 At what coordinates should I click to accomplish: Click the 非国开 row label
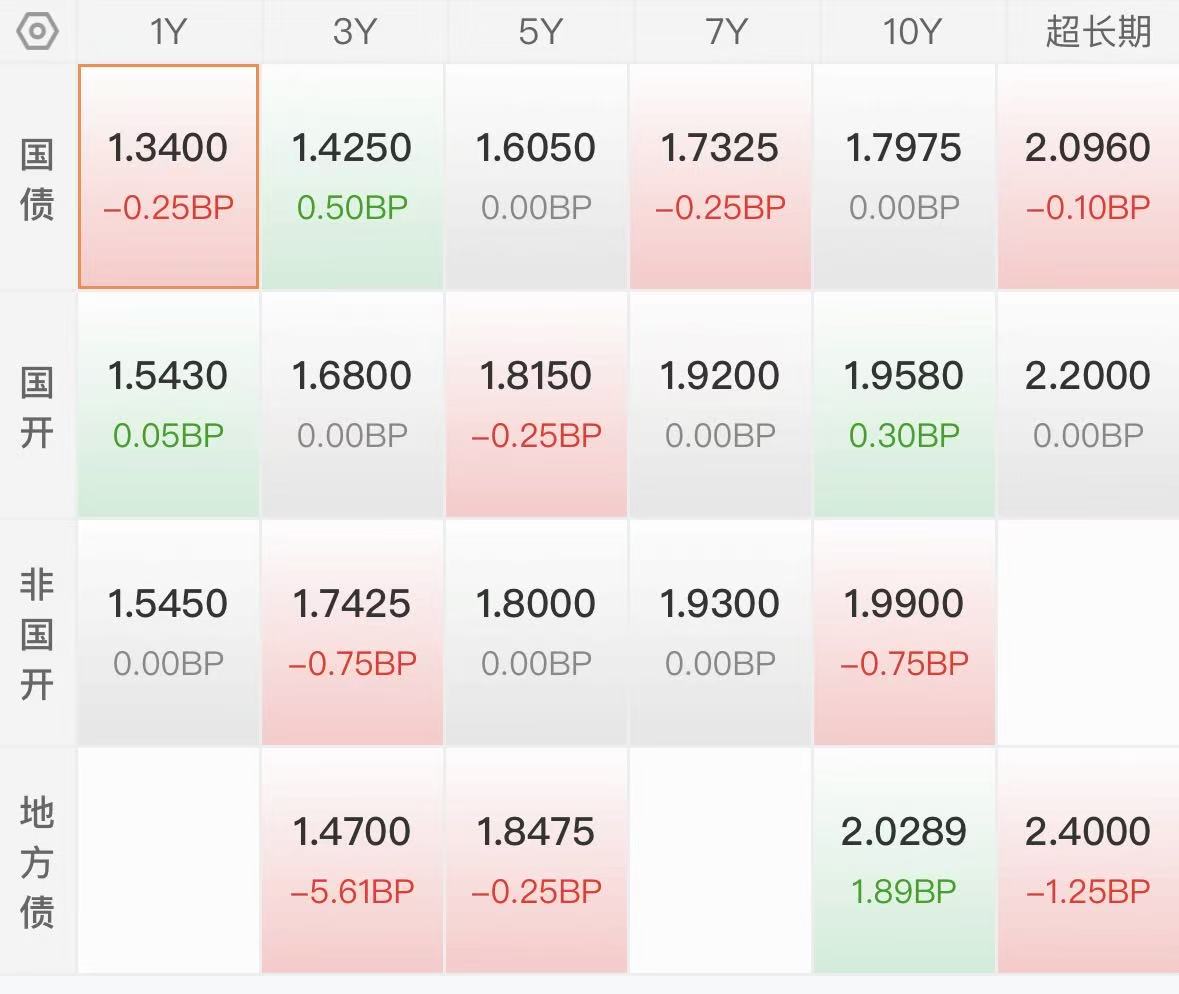coord(37,634)
